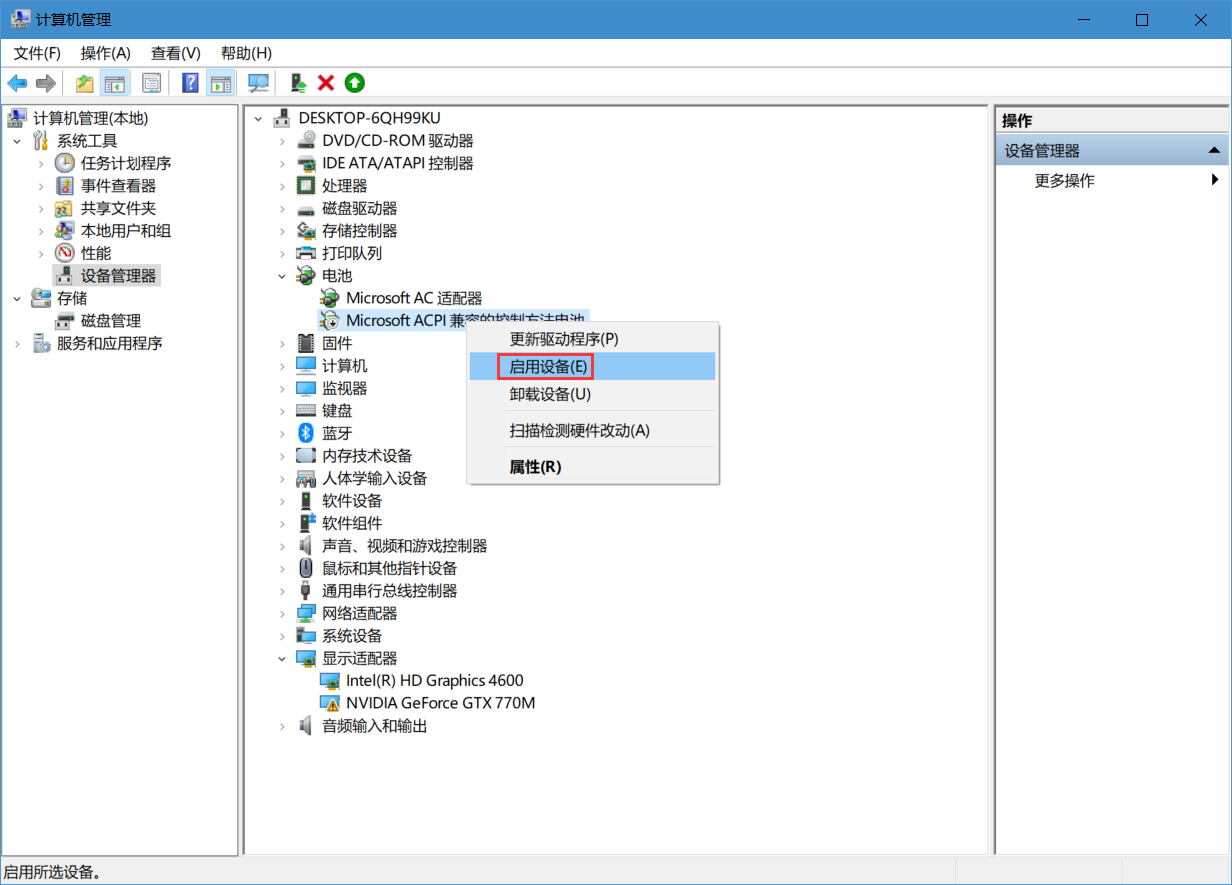Click the green enable device toolbar icon
1232x885 pixels.
[354, 83]
